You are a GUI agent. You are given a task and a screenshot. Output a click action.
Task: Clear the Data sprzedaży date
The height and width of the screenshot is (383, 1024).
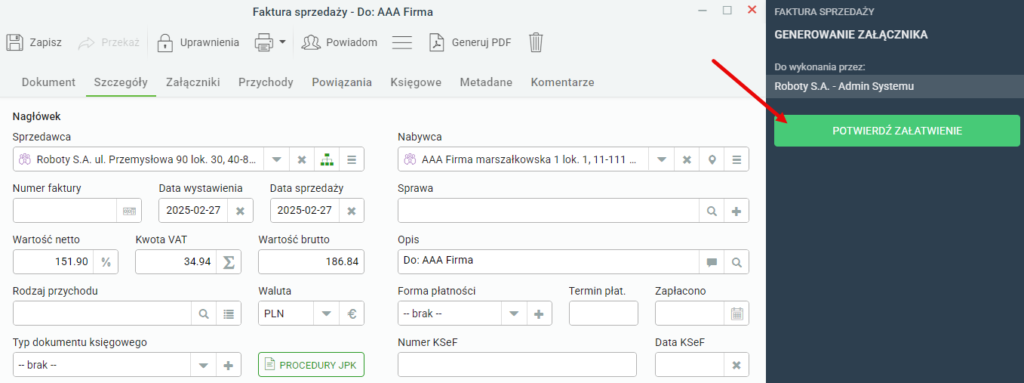click(x=351, y=210)
